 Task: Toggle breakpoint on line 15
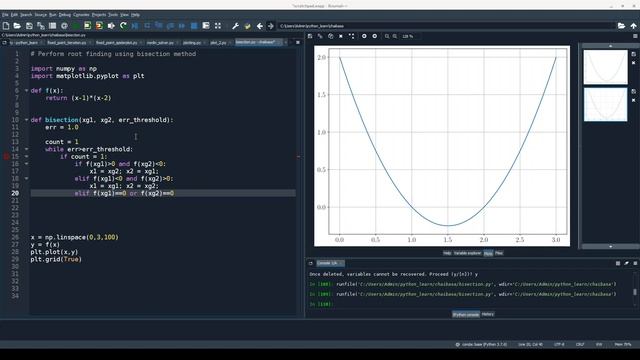point(6,156)
